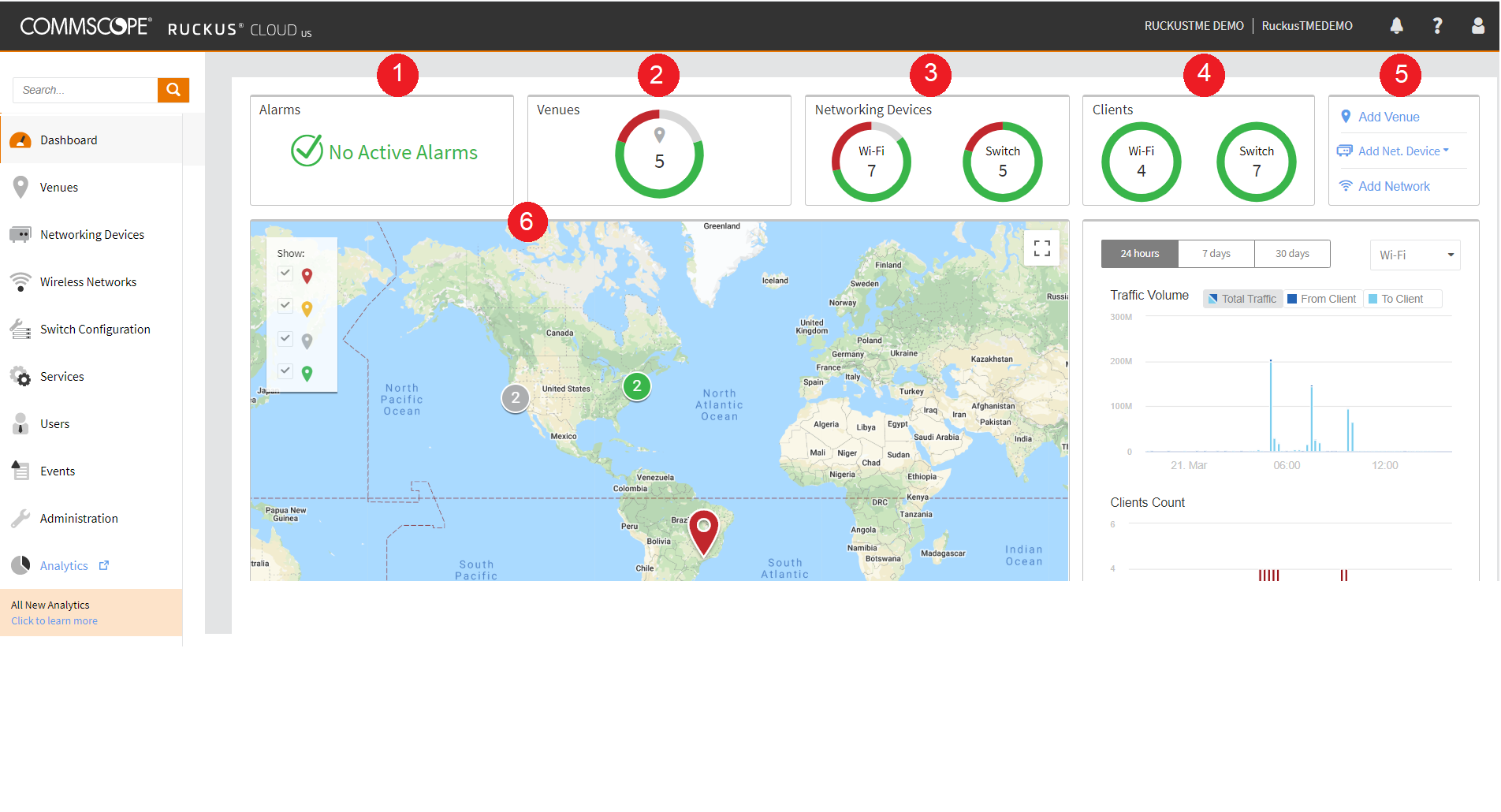Image resolution: width=1501 pixels, height=812 pixels.
Task: Open notifications bell icon
Action: tap(1396, 26)
